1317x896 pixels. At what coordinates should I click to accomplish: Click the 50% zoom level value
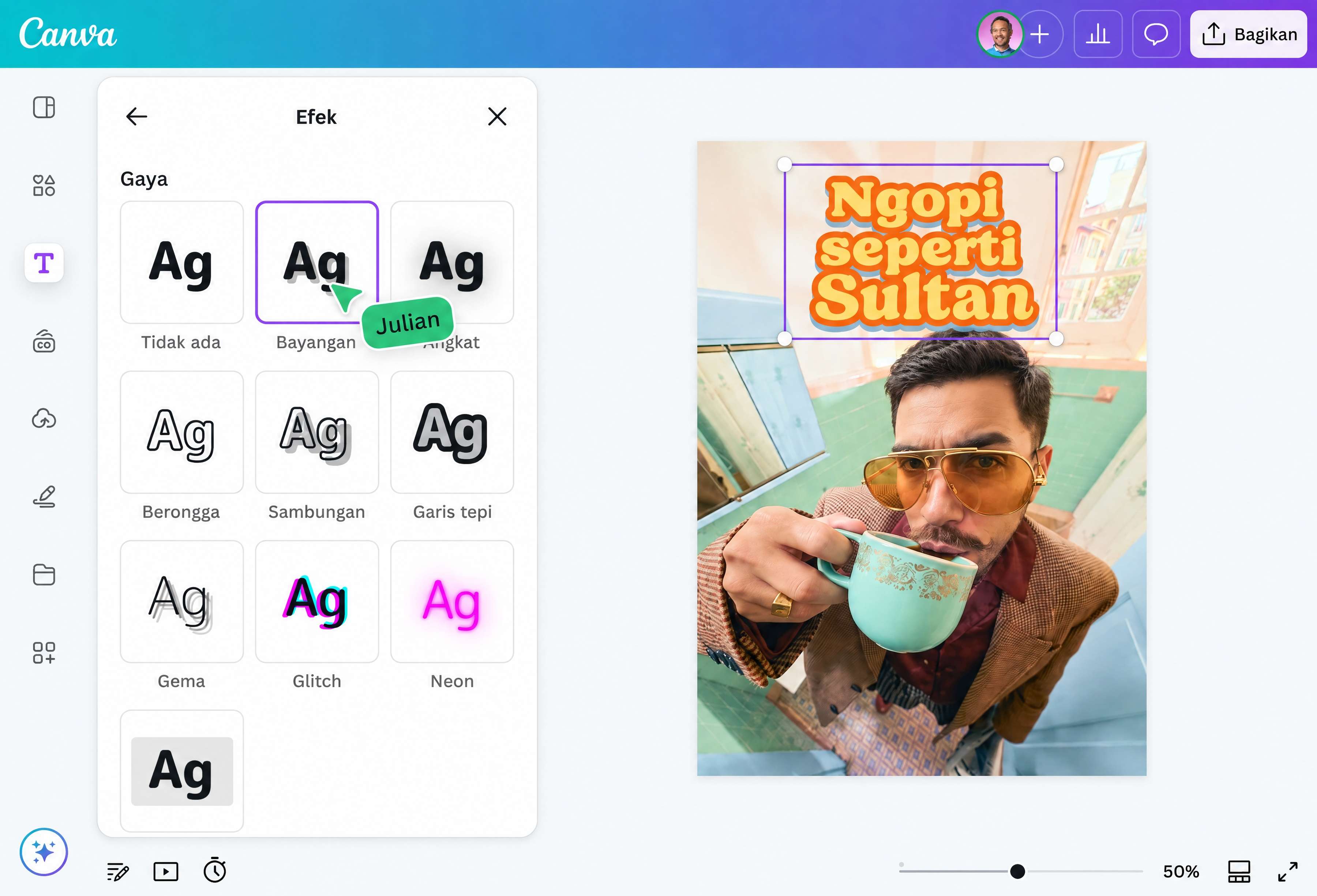[1181, 871]
